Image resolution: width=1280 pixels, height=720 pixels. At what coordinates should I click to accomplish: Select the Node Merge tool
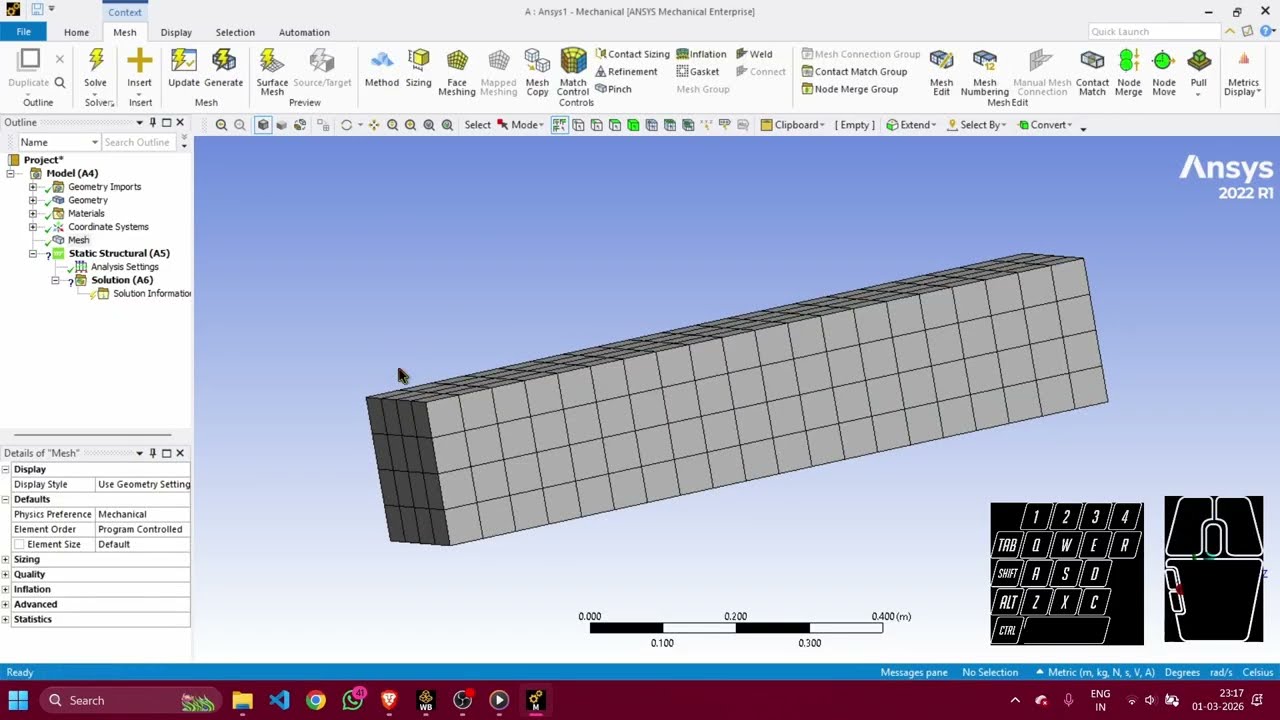pyautogui.click(x=1128, y=72)
